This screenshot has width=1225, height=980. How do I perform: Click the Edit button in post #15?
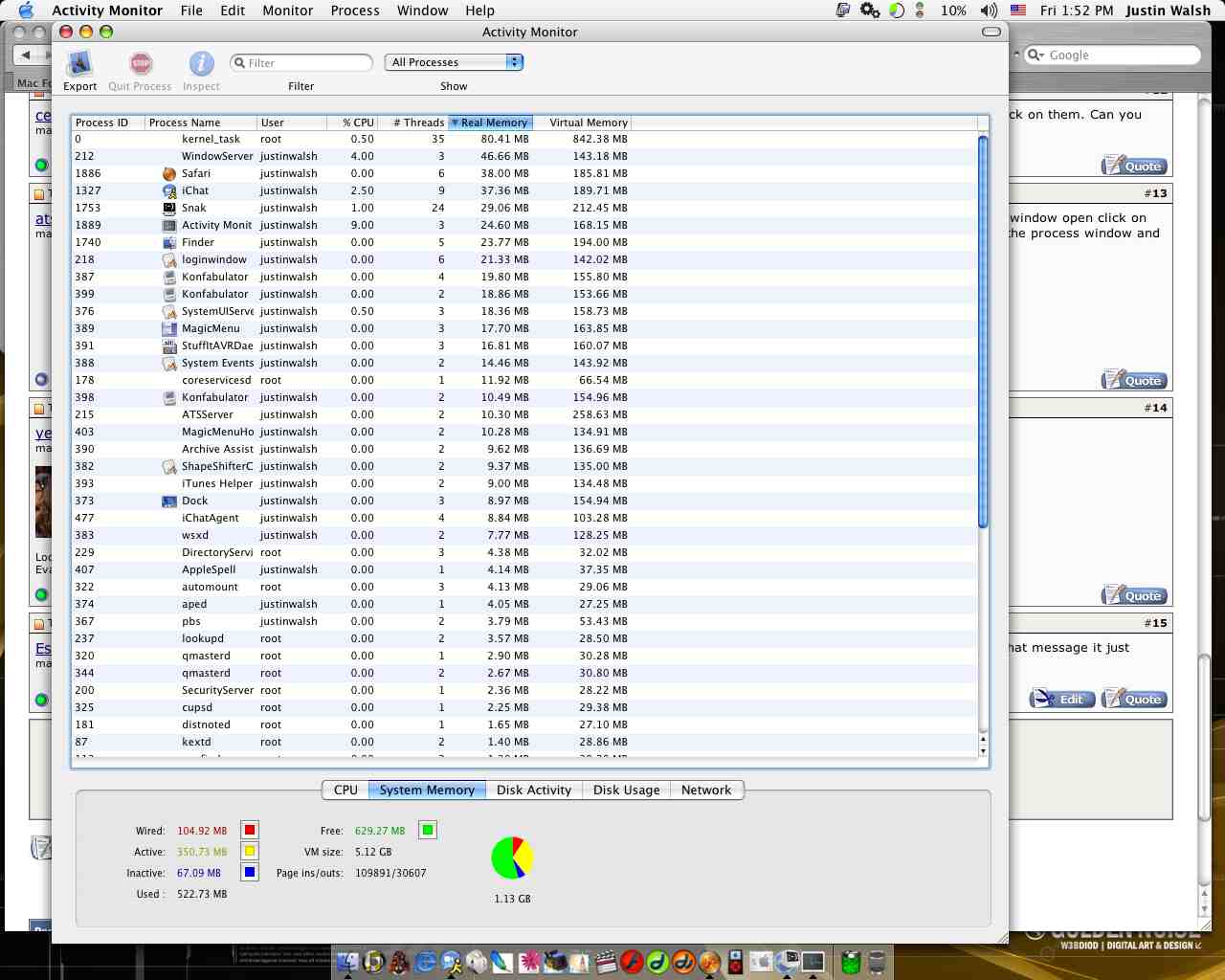tap(1062, 699)
